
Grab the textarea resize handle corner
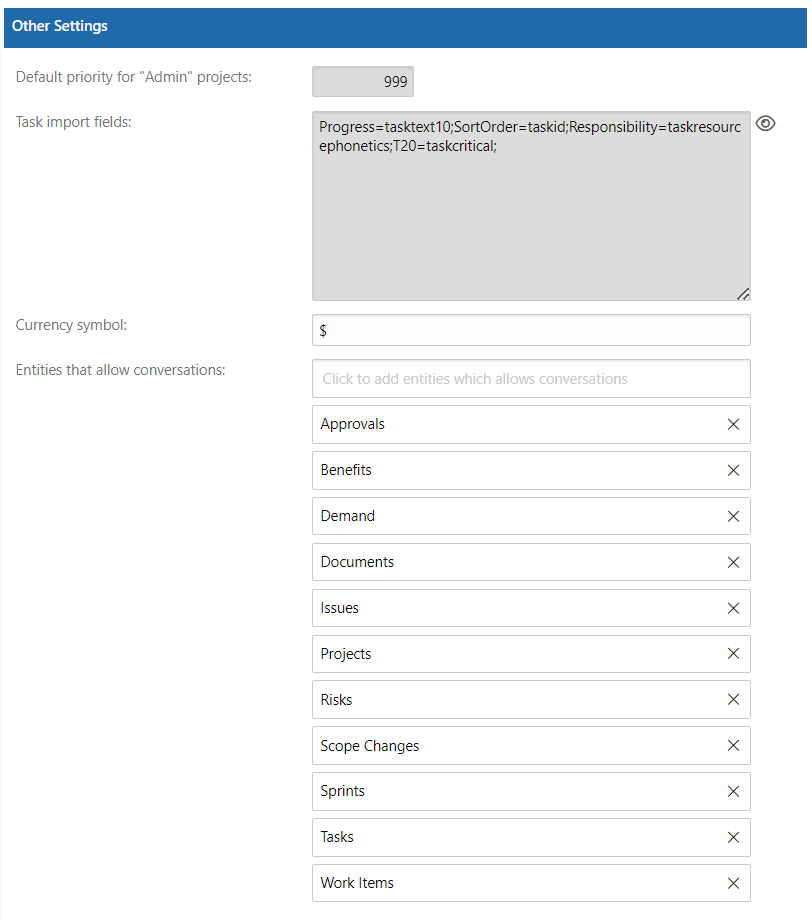[743, 294]
